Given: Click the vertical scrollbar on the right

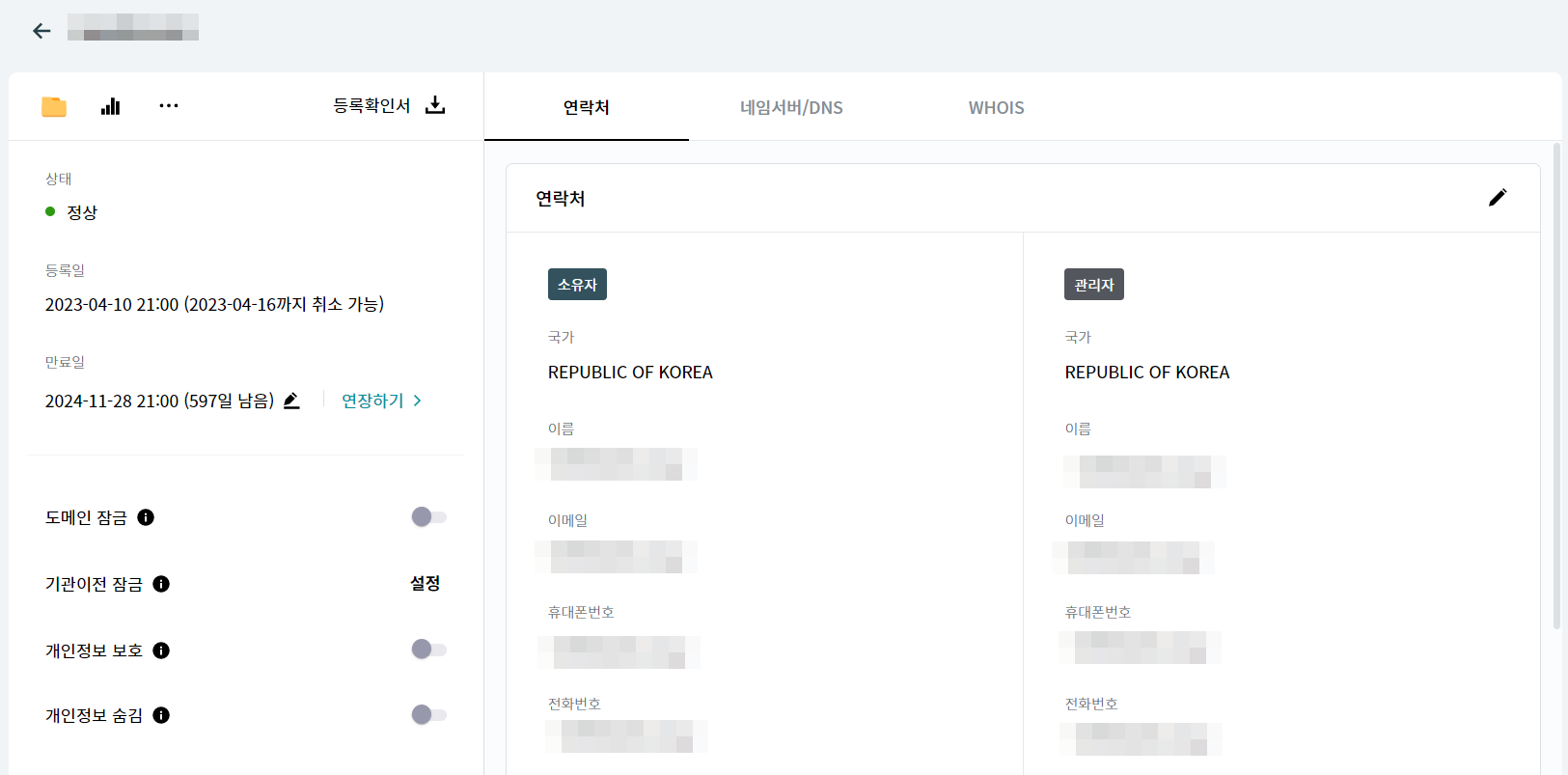Looking at the screenshot, I should (1555, 386).
